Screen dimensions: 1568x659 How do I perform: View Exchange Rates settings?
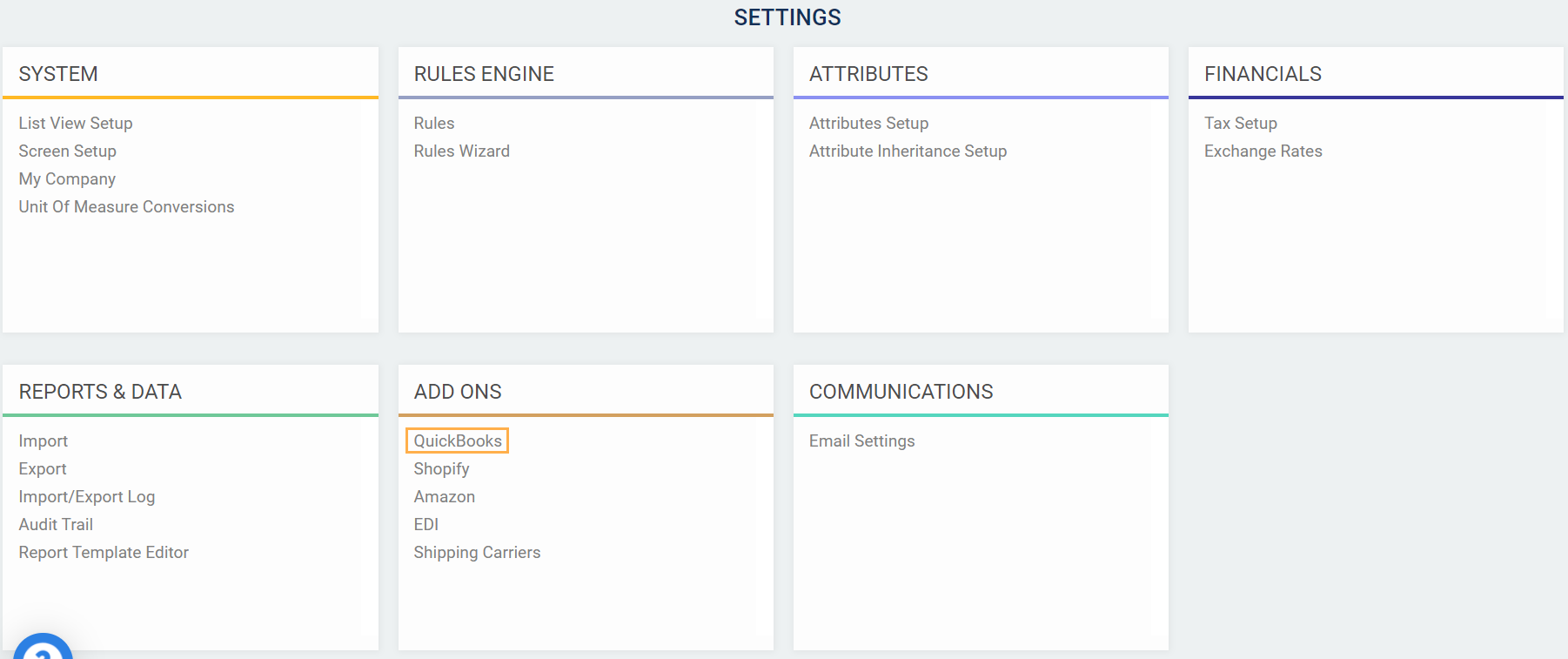[x=1263, y=151]
